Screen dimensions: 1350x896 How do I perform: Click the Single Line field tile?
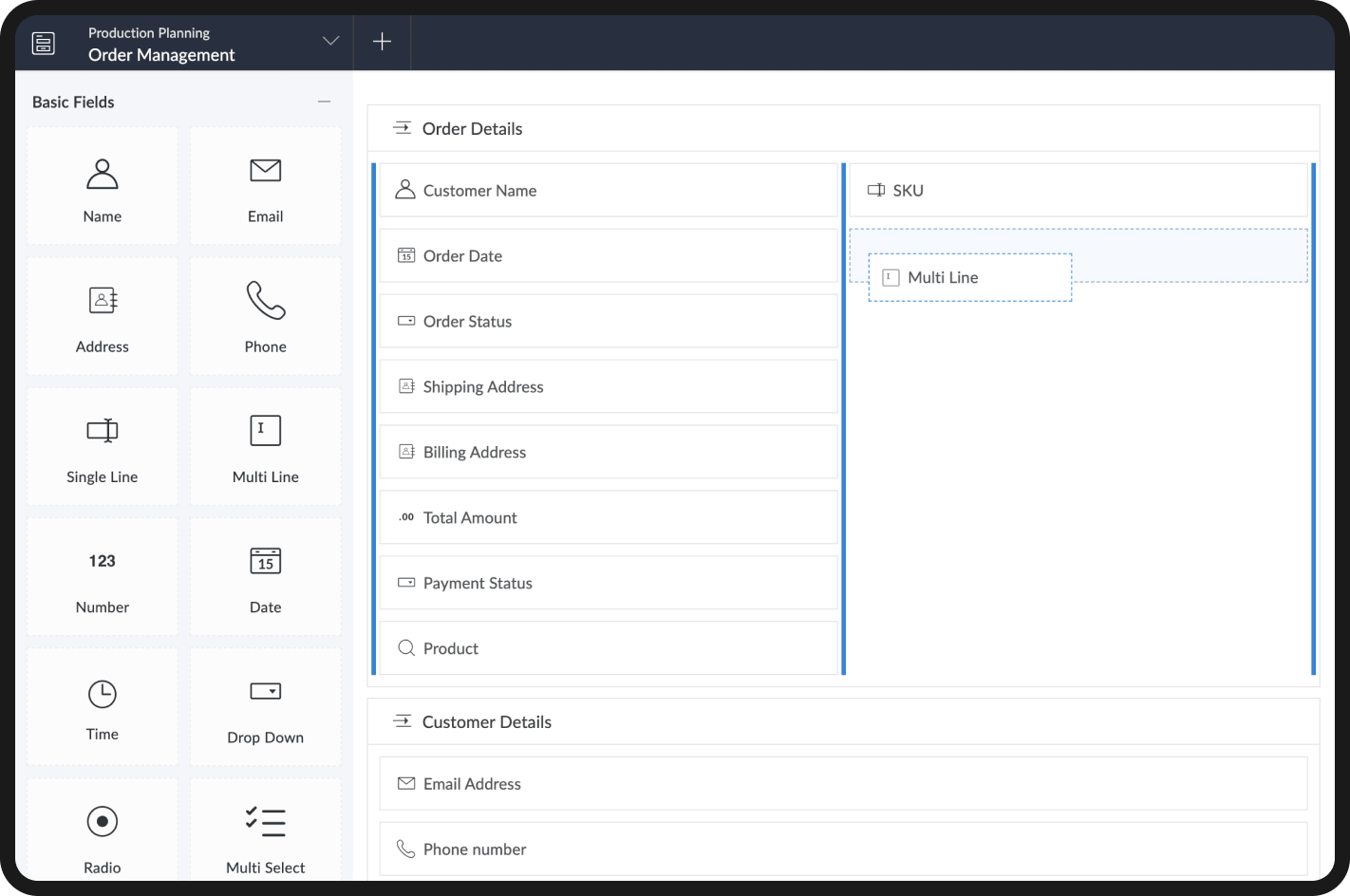pyautogui.click(x=103, y=447)
